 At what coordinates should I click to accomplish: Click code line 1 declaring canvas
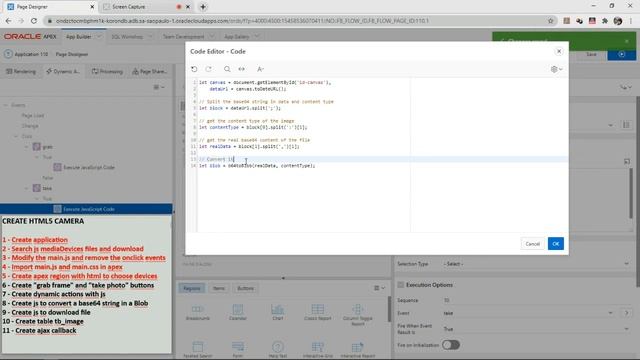pos(265,82)
